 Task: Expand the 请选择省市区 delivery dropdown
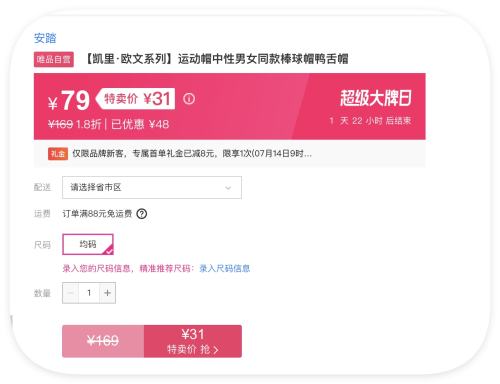[152, 187]
